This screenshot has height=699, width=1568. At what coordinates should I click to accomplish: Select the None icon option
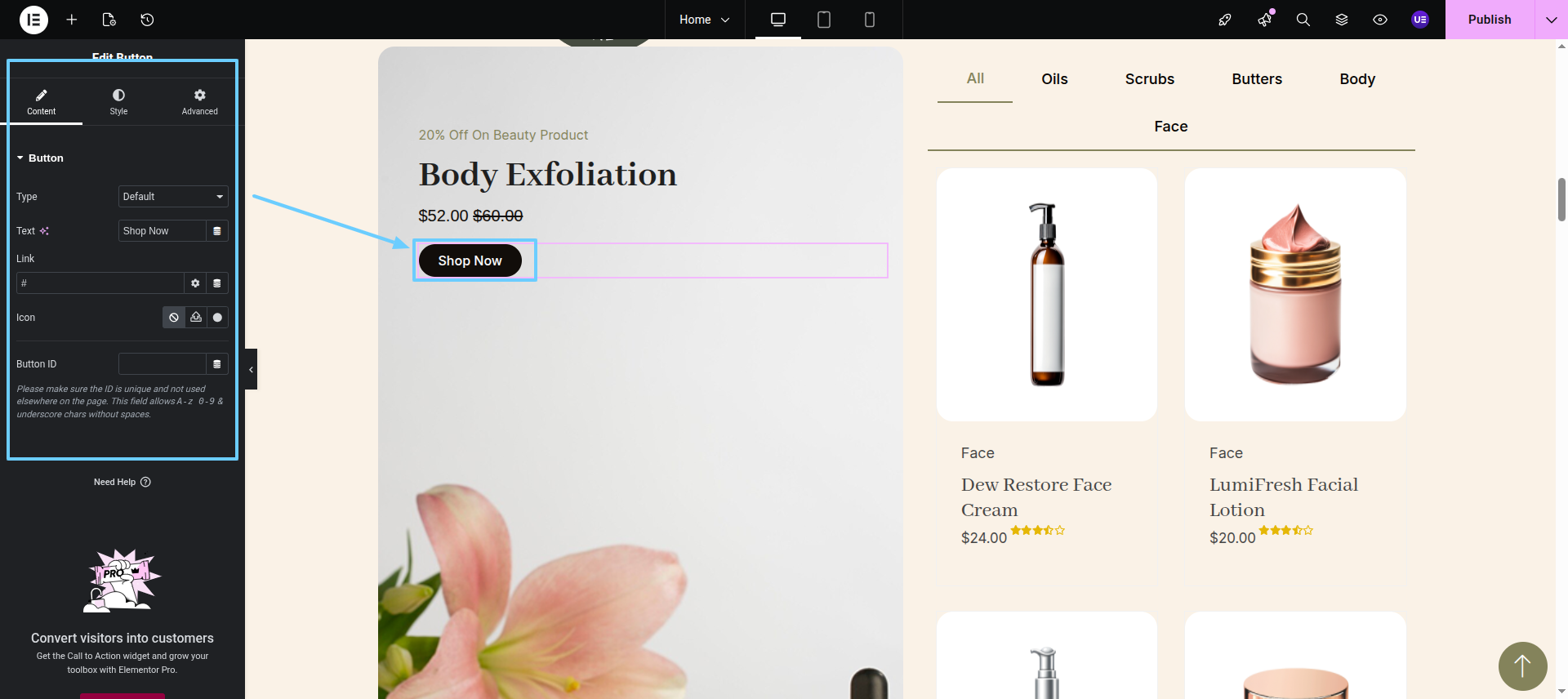(174, 318)
